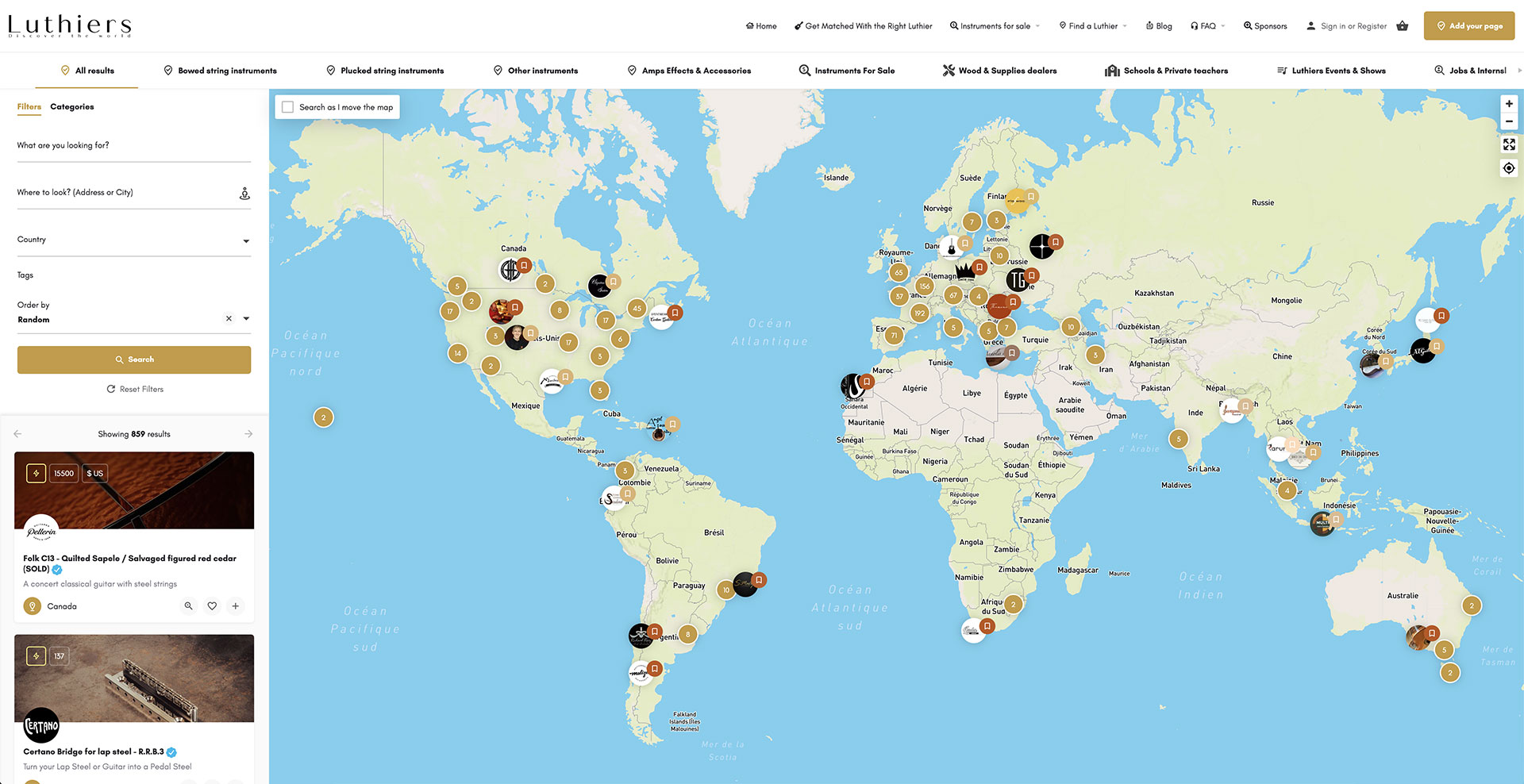
Task: Zoom in on the map
Action: click(1509, 104)
